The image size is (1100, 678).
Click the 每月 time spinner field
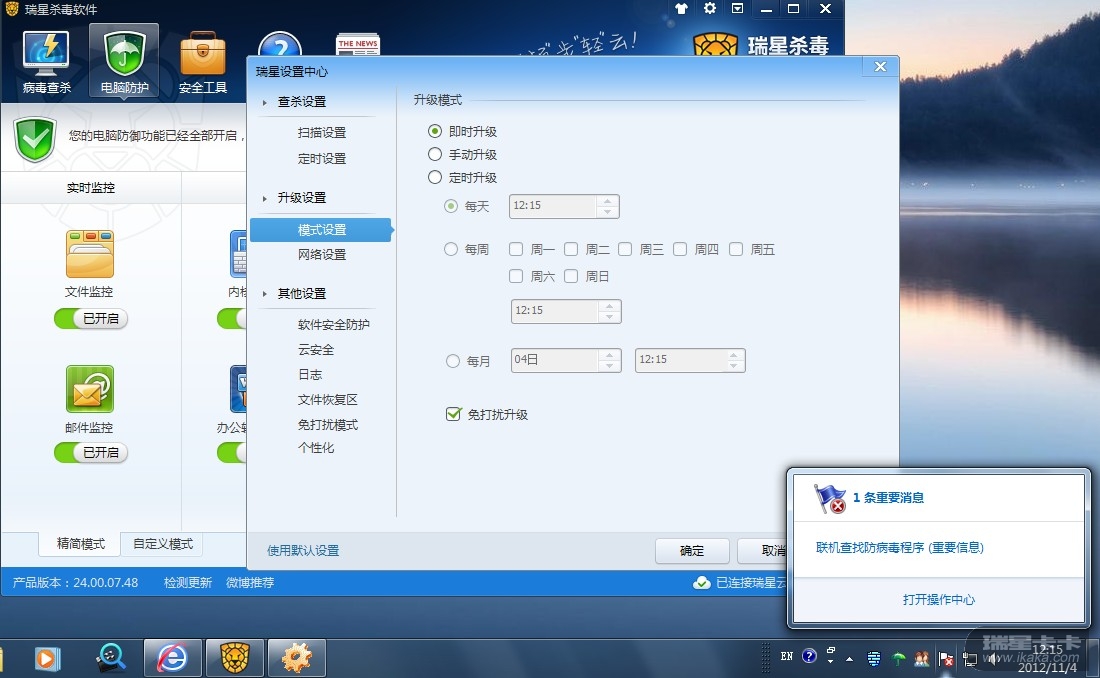pyautogui.click(x=690, y=360)
